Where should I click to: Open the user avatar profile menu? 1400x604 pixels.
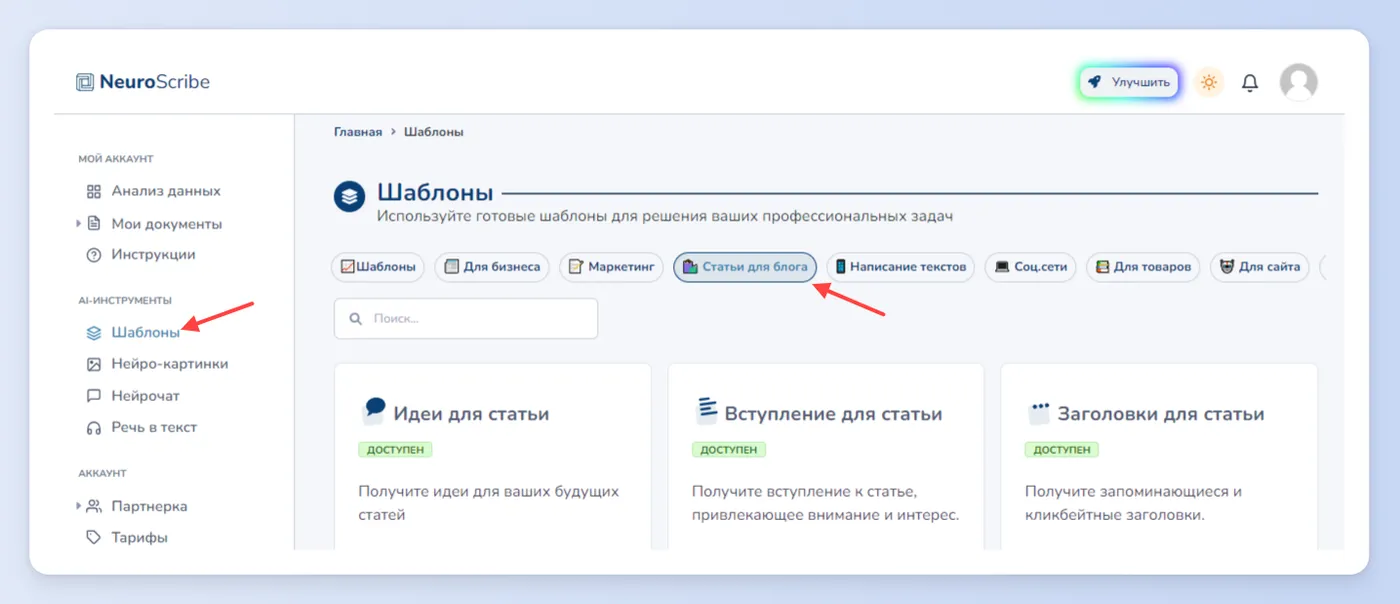pyautogui.click(x=1299, y=82)
